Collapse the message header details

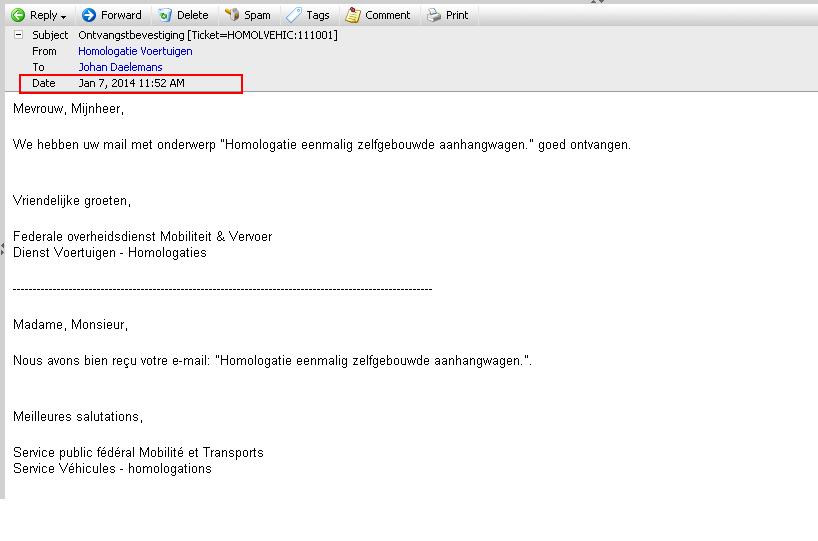(18, 35)
